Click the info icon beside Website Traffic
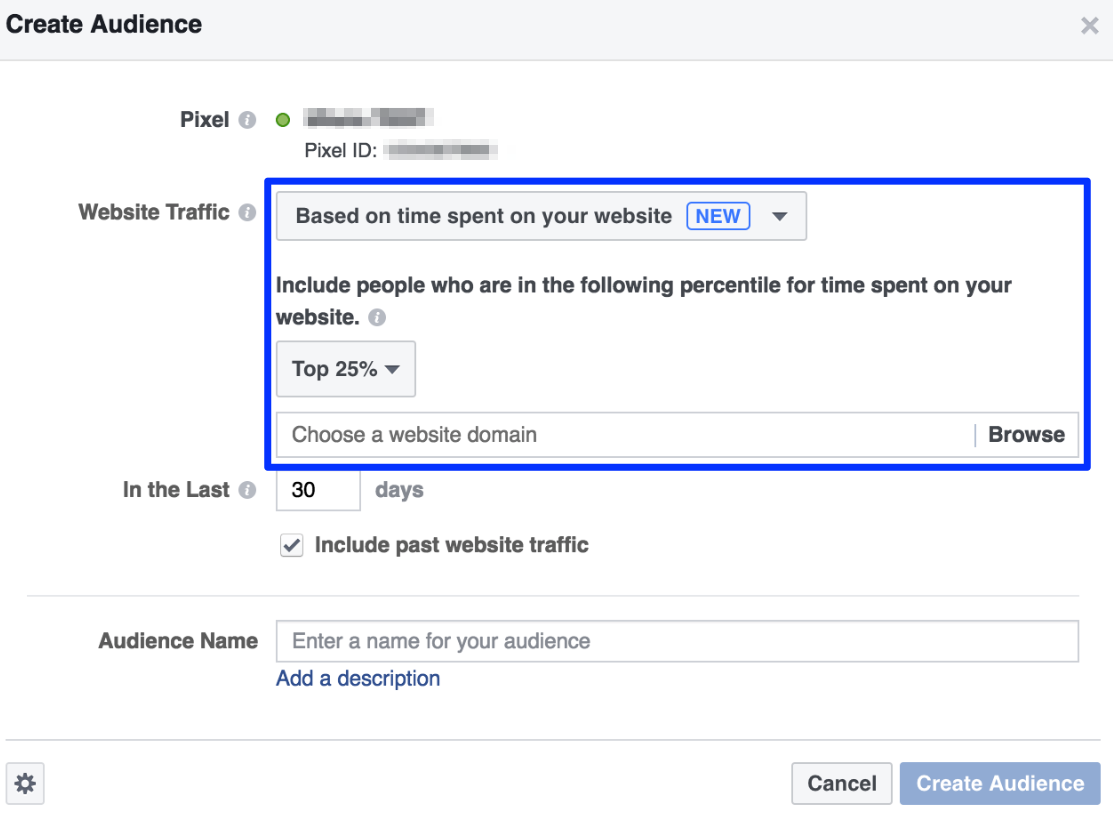This screenshot has height=813, width=1113. point(247,213)
